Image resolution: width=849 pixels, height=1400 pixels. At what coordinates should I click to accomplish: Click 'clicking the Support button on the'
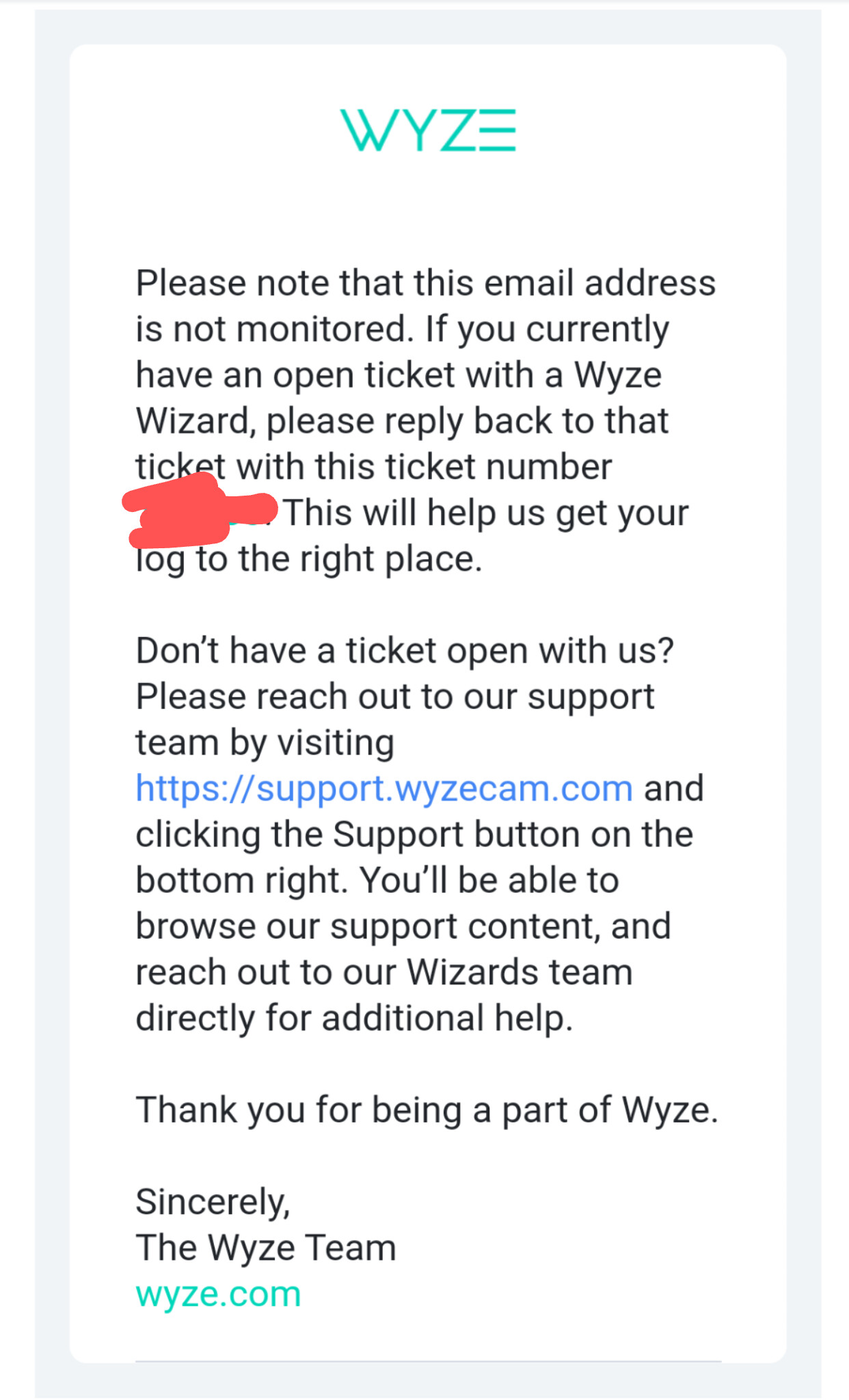coord(414,835)
